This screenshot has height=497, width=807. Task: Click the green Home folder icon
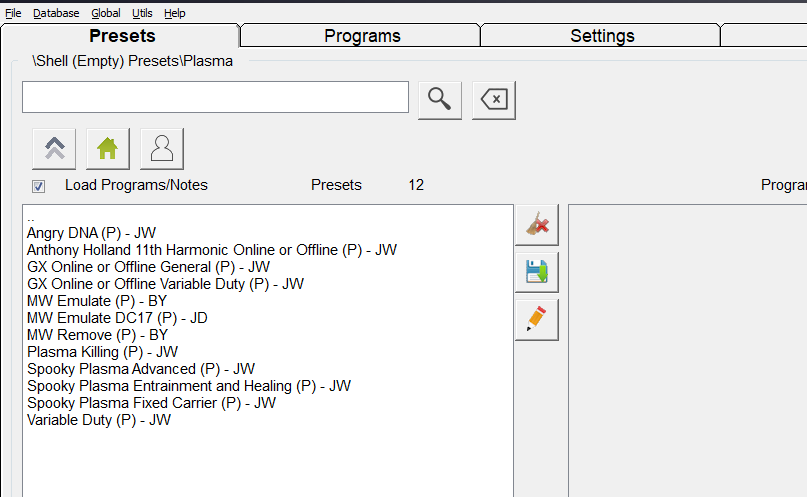(x=108, y=149)
